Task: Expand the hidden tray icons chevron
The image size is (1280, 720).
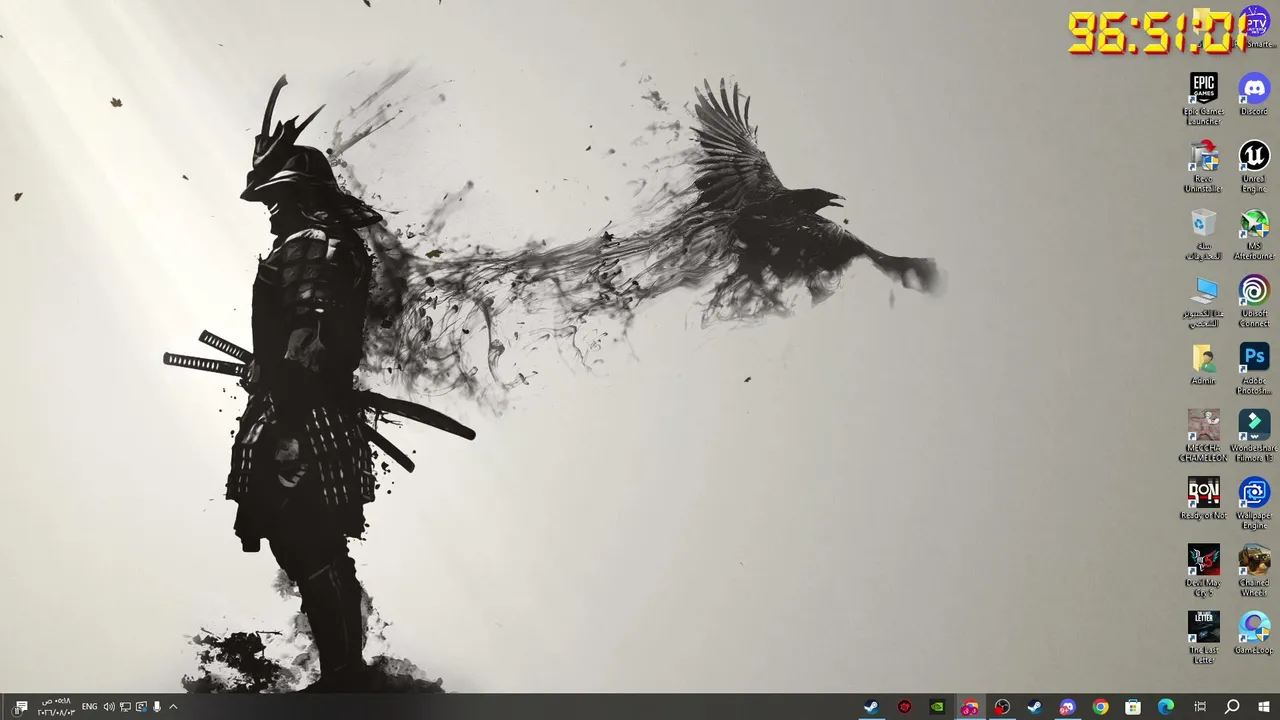Action: point(172,707)
